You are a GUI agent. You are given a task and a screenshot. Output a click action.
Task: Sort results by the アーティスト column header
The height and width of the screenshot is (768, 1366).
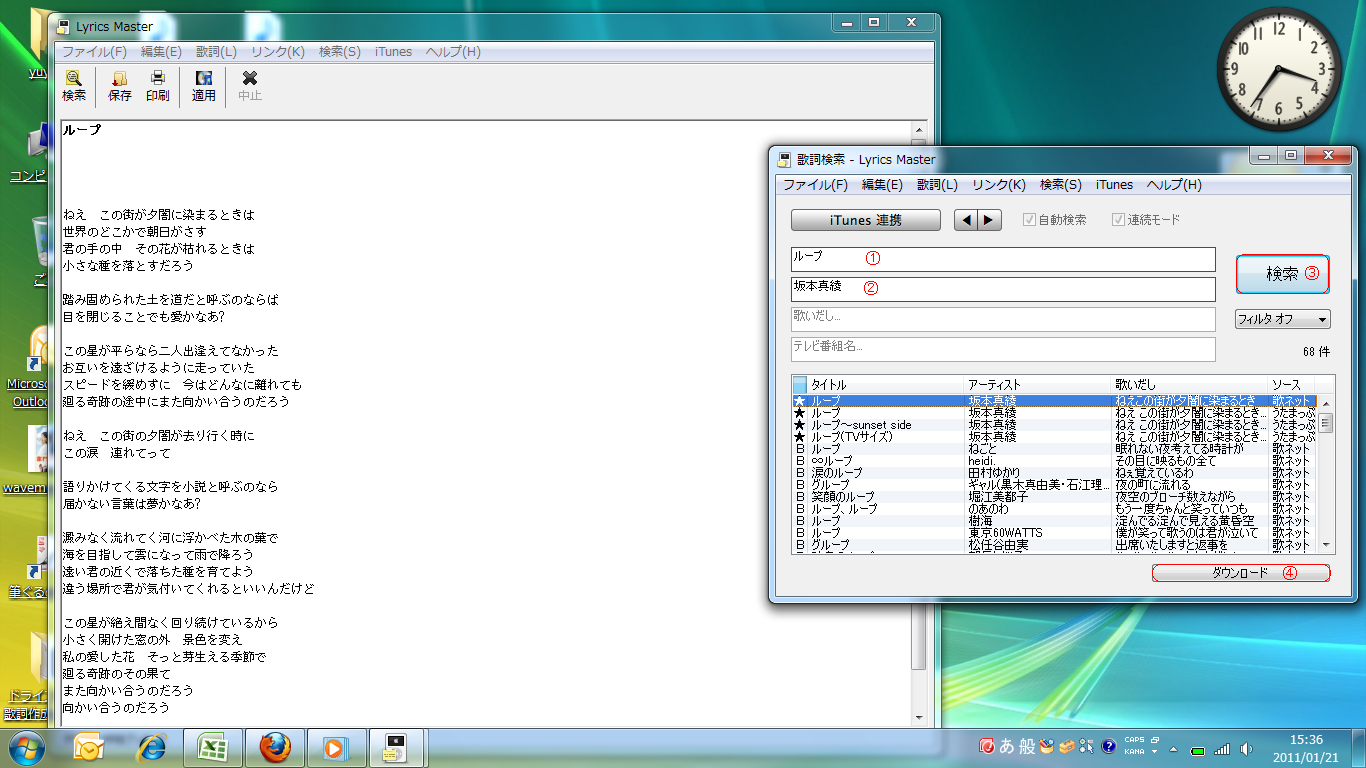1038,385
